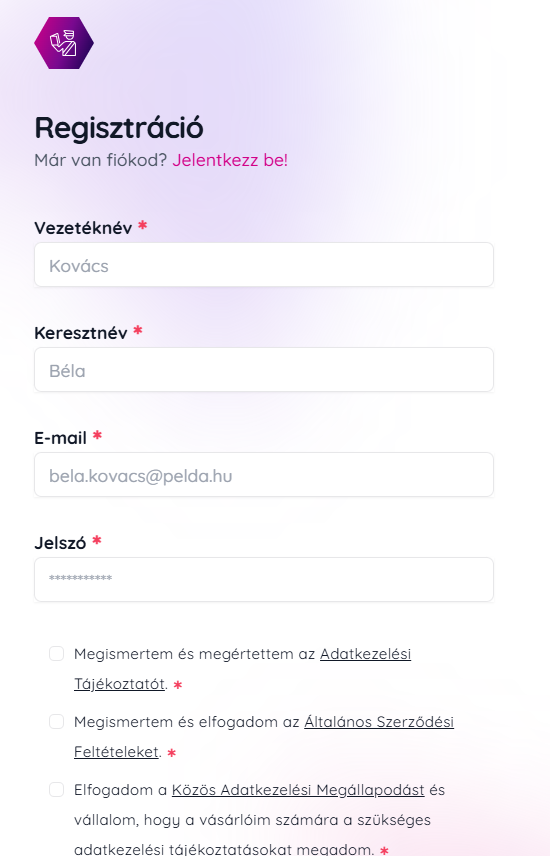This screenshot has height=856, width=550.
Task: Click the Jelszó password field
Action: click(x=264, y=579)
